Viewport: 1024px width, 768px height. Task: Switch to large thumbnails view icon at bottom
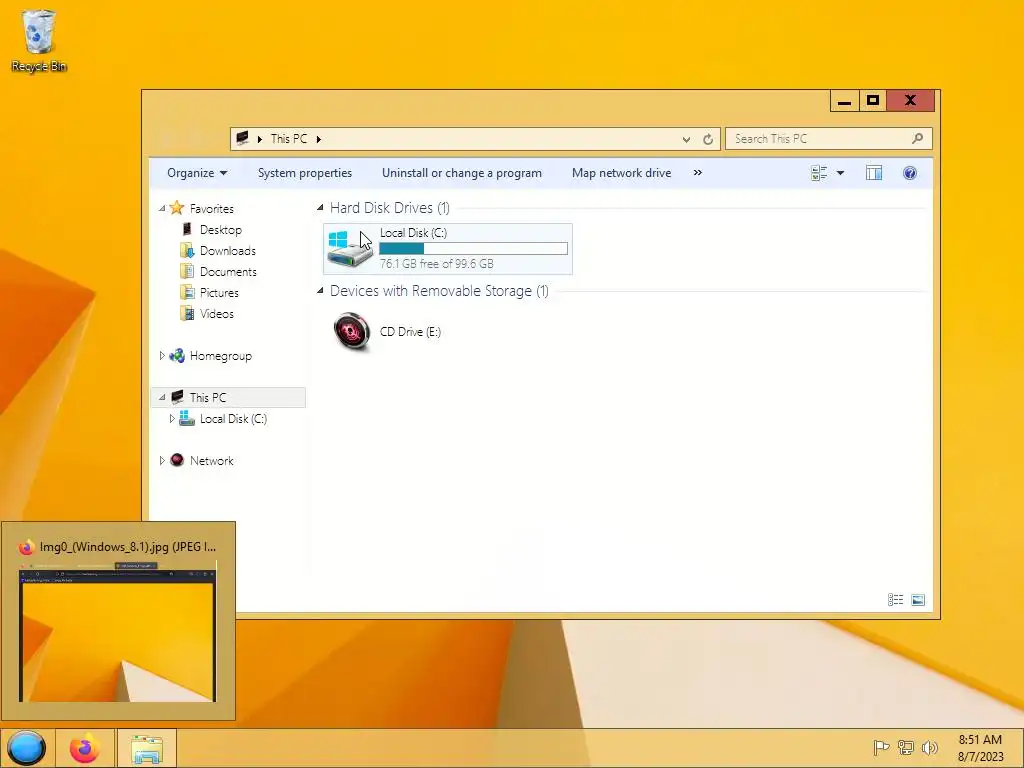(x=918, y=600)
